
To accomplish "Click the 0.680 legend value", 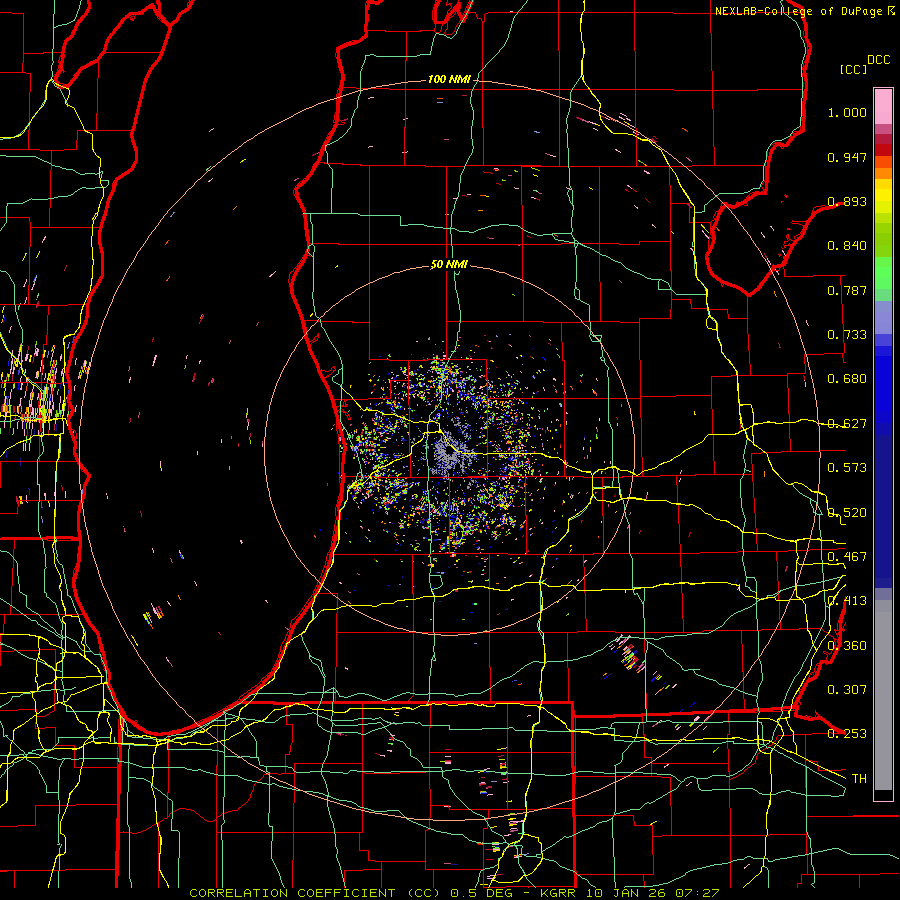I will (x=847, y=379).
